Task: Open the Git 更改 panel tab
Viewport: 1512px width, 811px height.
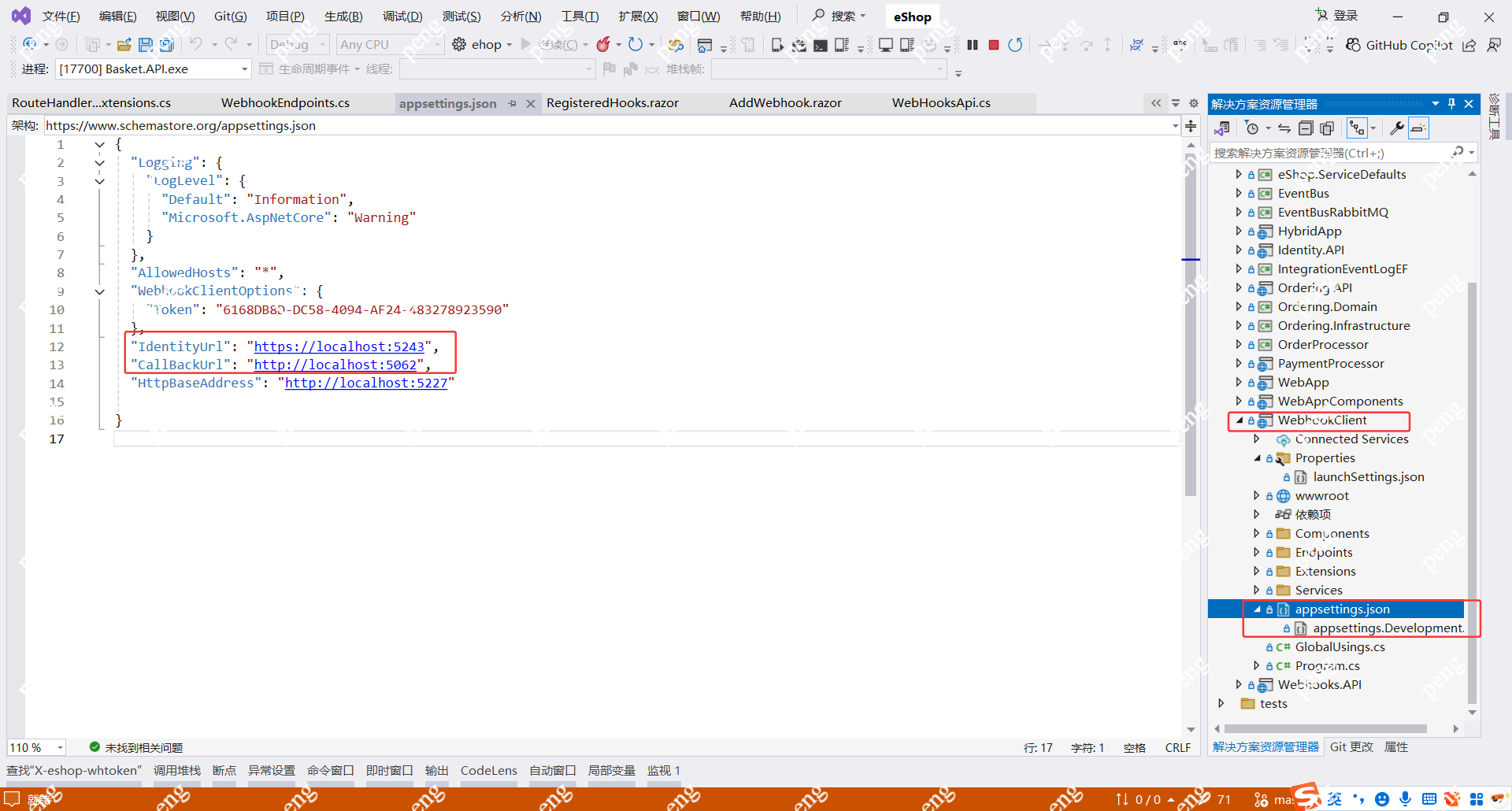Action: pos(1351,747)
